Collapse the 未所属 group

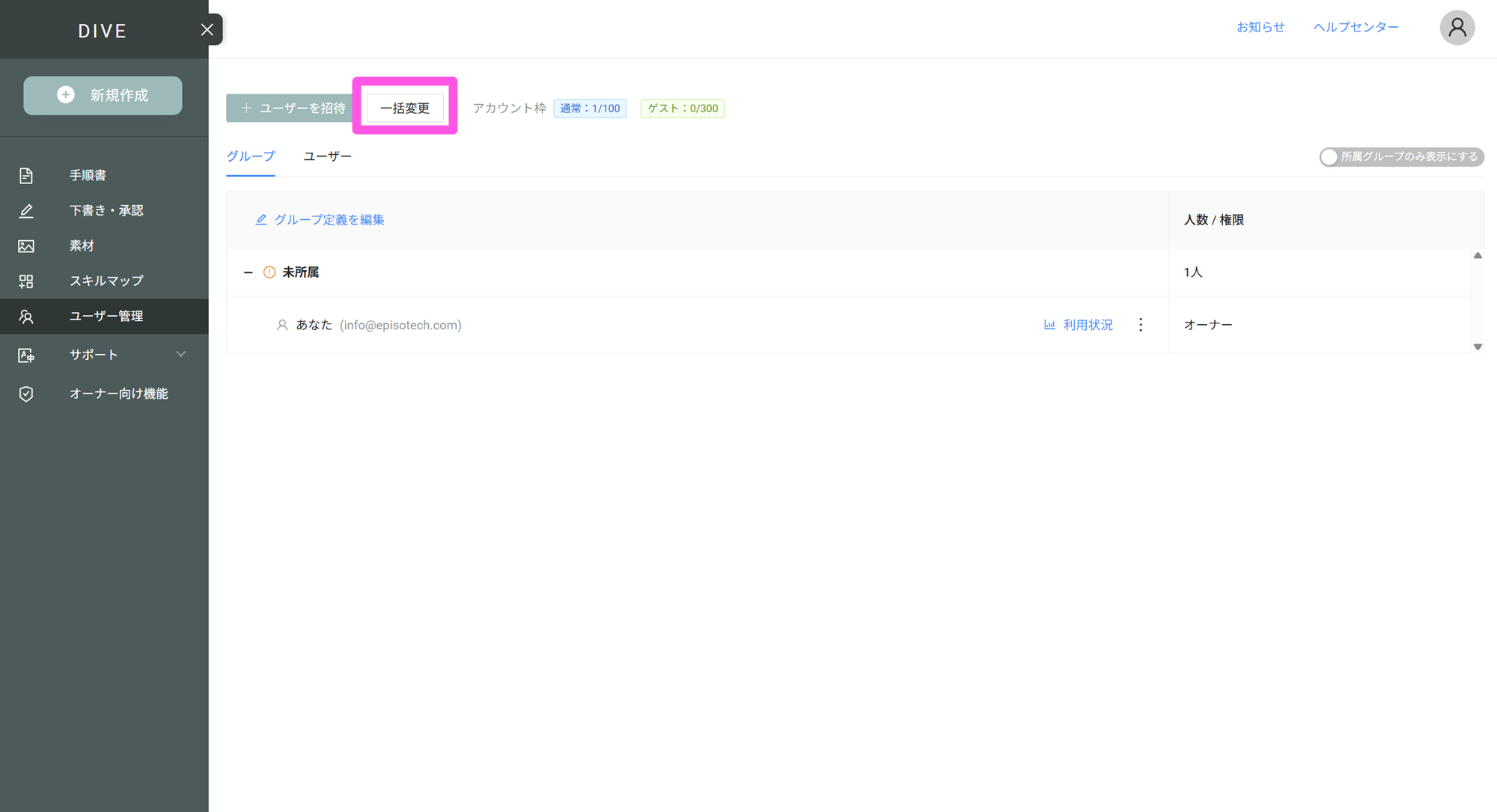[x=248, y=272]
